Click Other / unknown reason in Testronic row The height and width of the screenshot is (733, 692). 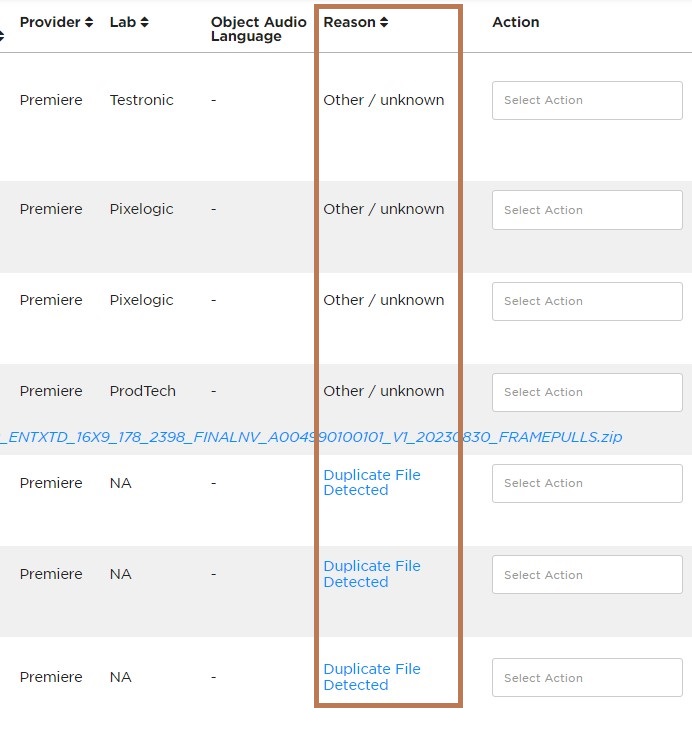coord(384,100)
